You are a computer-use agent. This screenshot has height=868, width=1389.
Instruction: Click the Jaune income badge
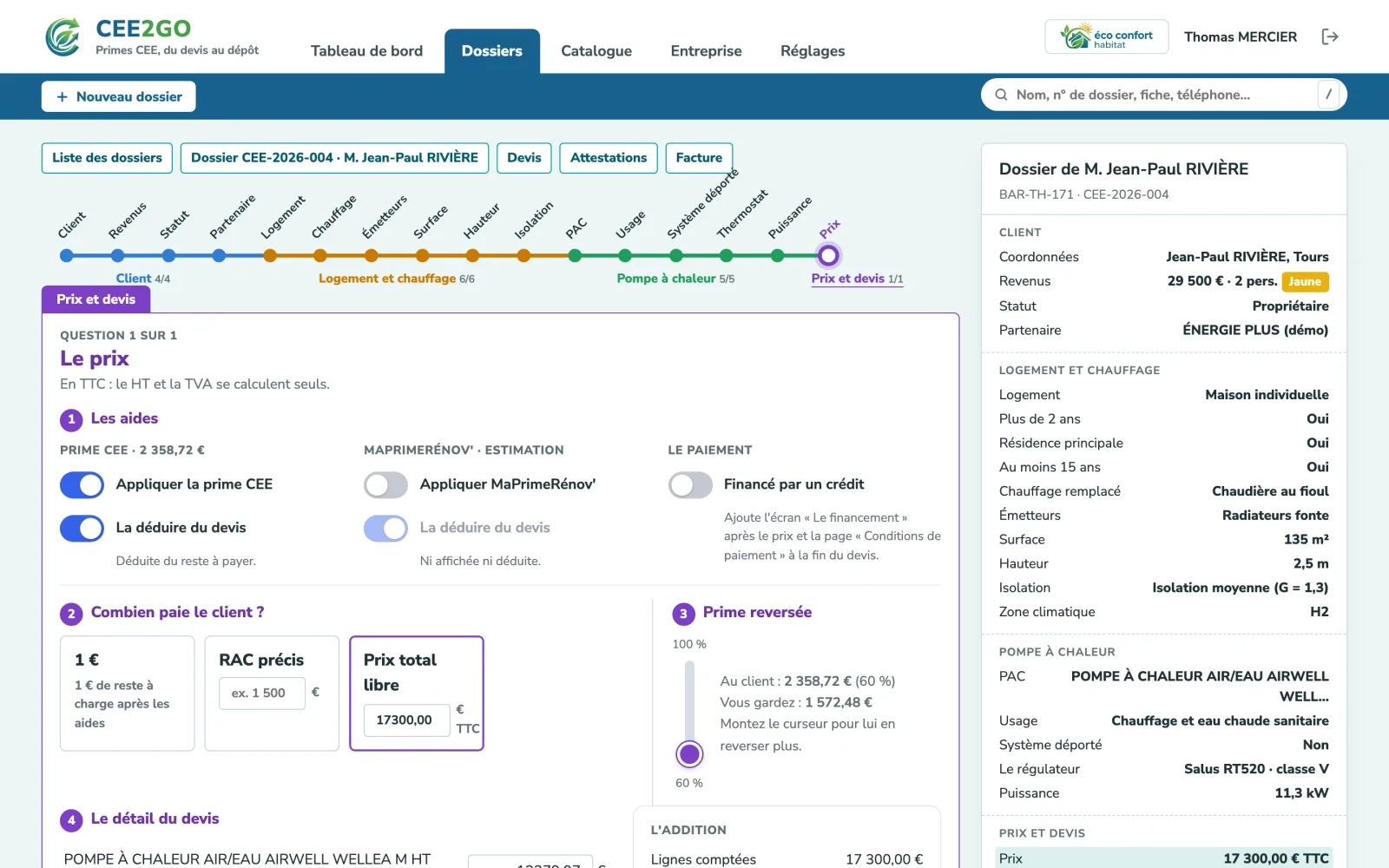point(1305,281)
